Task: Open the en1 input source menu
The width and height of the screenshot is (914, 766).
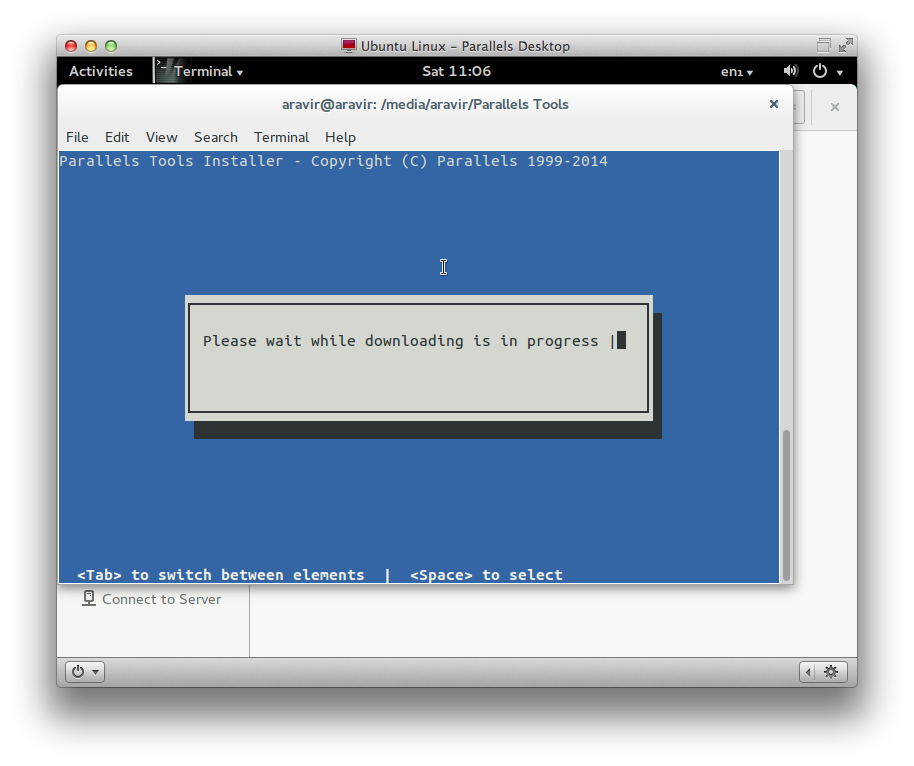Action: point(737,72)
